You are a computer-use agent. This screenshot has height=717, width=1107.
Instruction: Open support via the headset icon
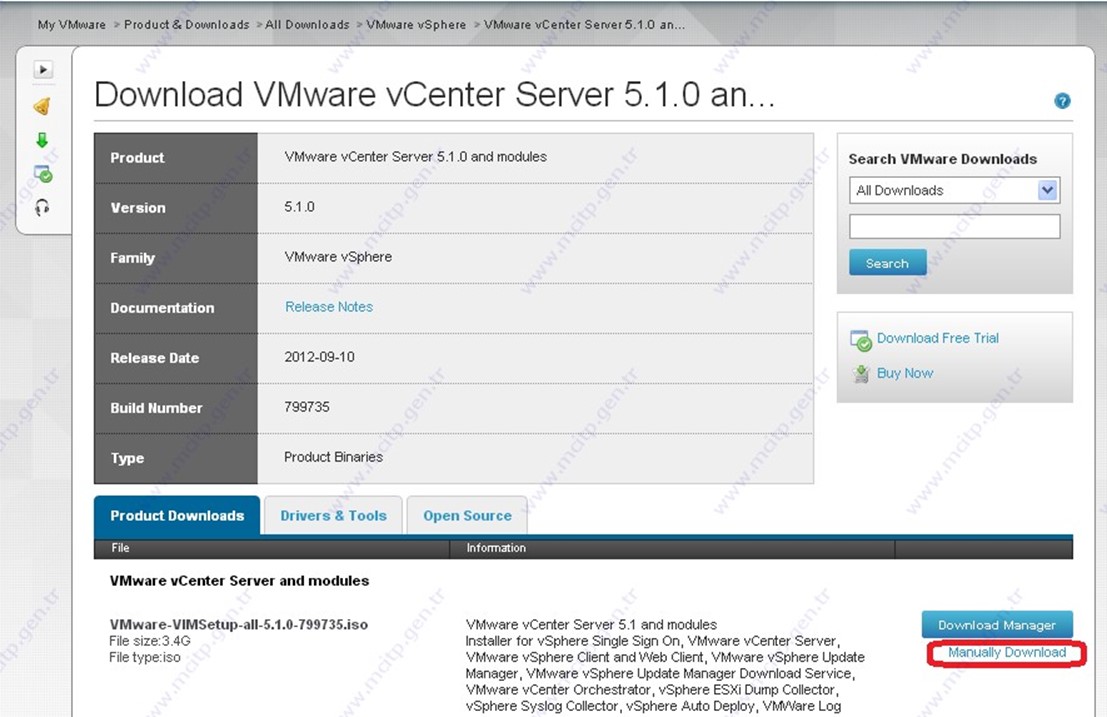pos(42,207)
